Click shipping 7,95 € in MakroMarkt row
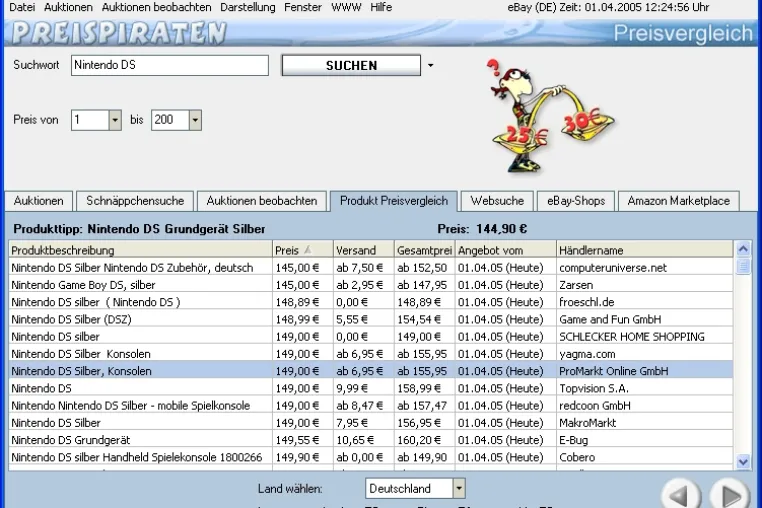762x508 pixels. (352, 423)
